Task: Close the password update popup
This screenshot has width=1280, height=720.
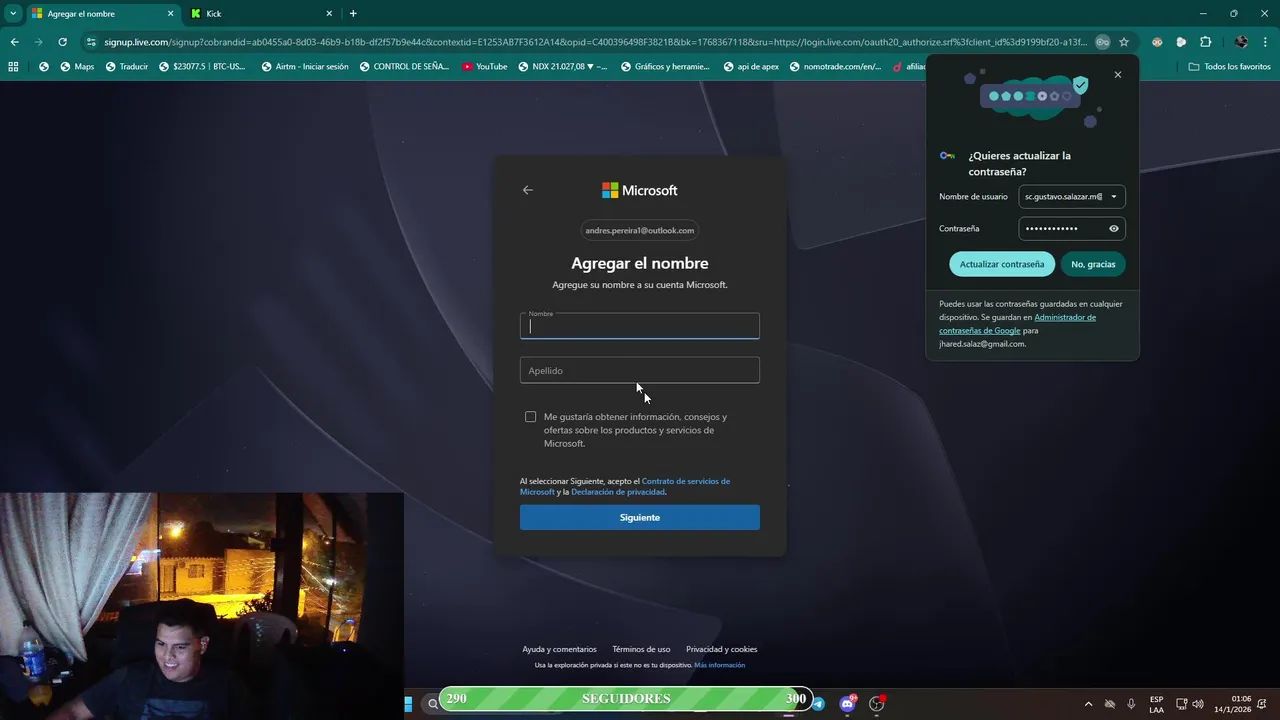Action: [x=1118, y=75]
